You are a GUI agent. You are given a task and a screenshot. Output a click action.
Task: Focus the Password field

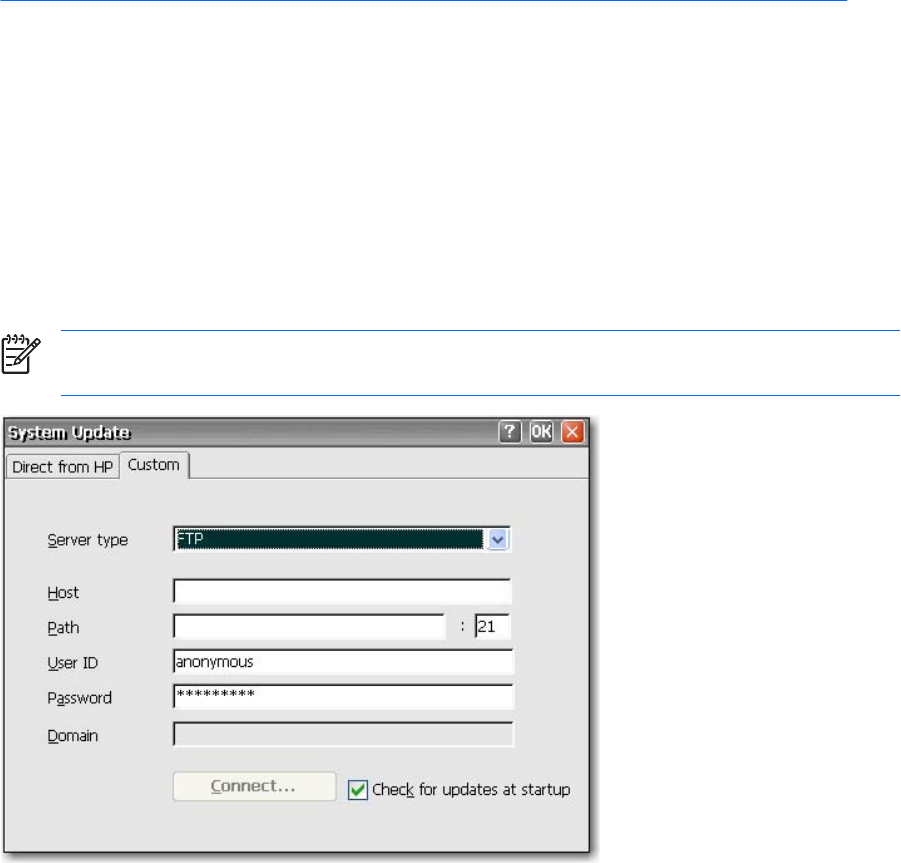343,696
